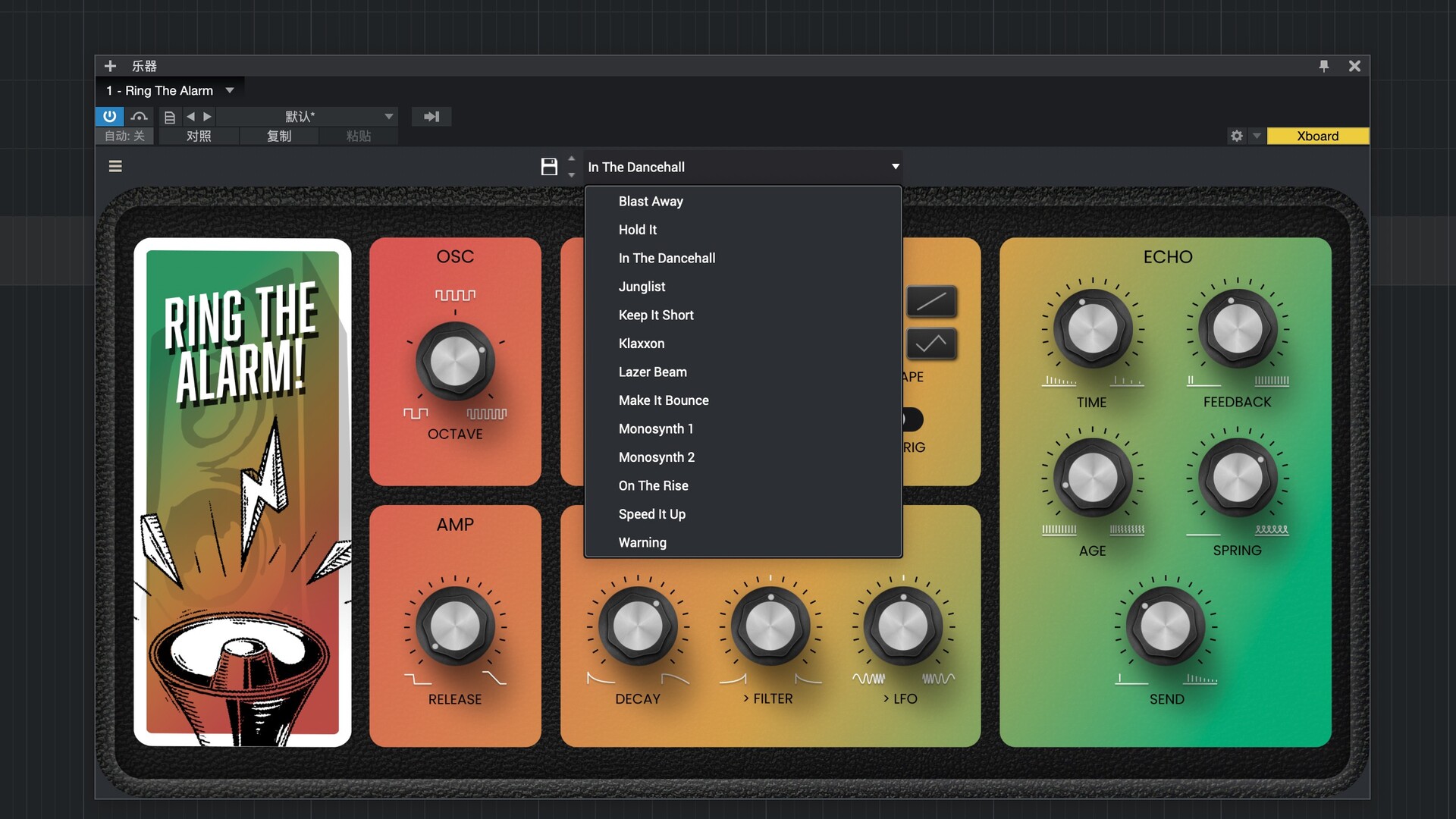The image size is (1456, 819).
Task: Pin the instrument window
Action: 1323,66
